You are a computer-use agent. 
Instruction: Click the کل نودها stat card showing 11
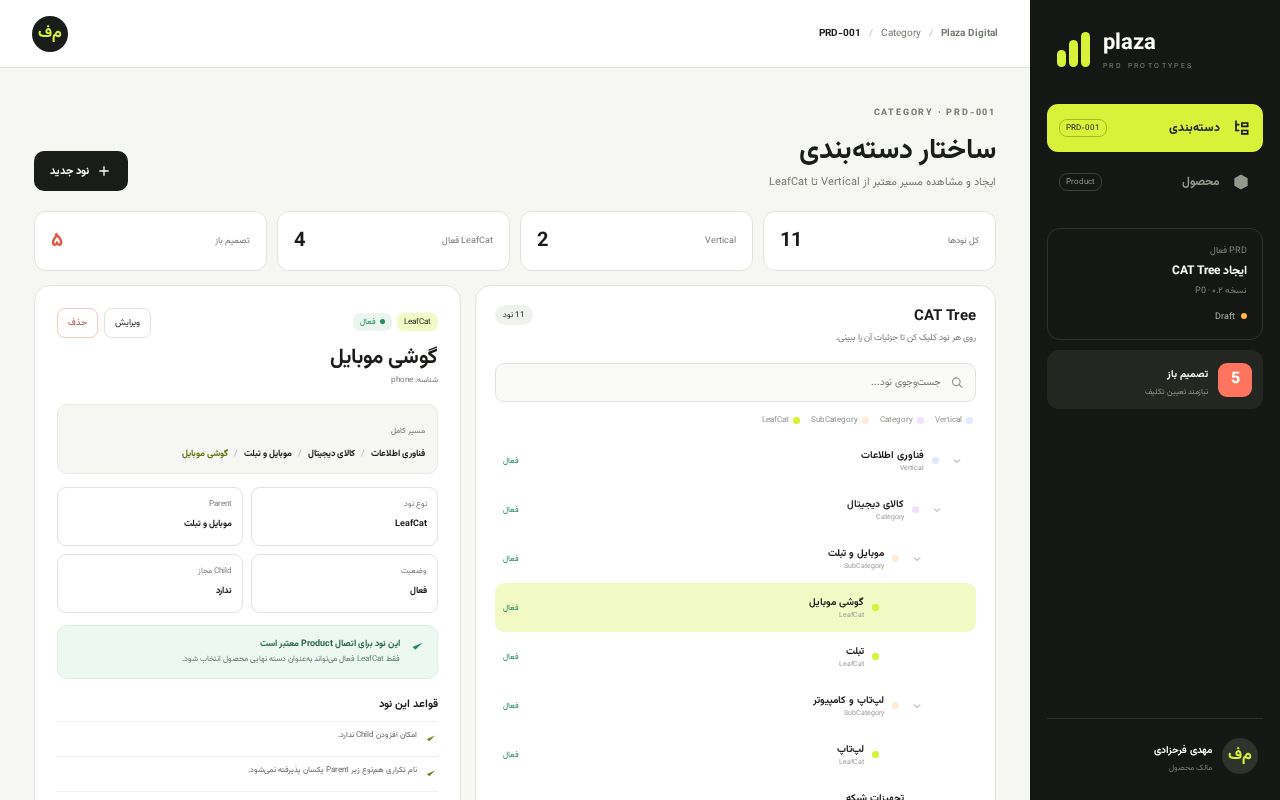coord(879,241)
